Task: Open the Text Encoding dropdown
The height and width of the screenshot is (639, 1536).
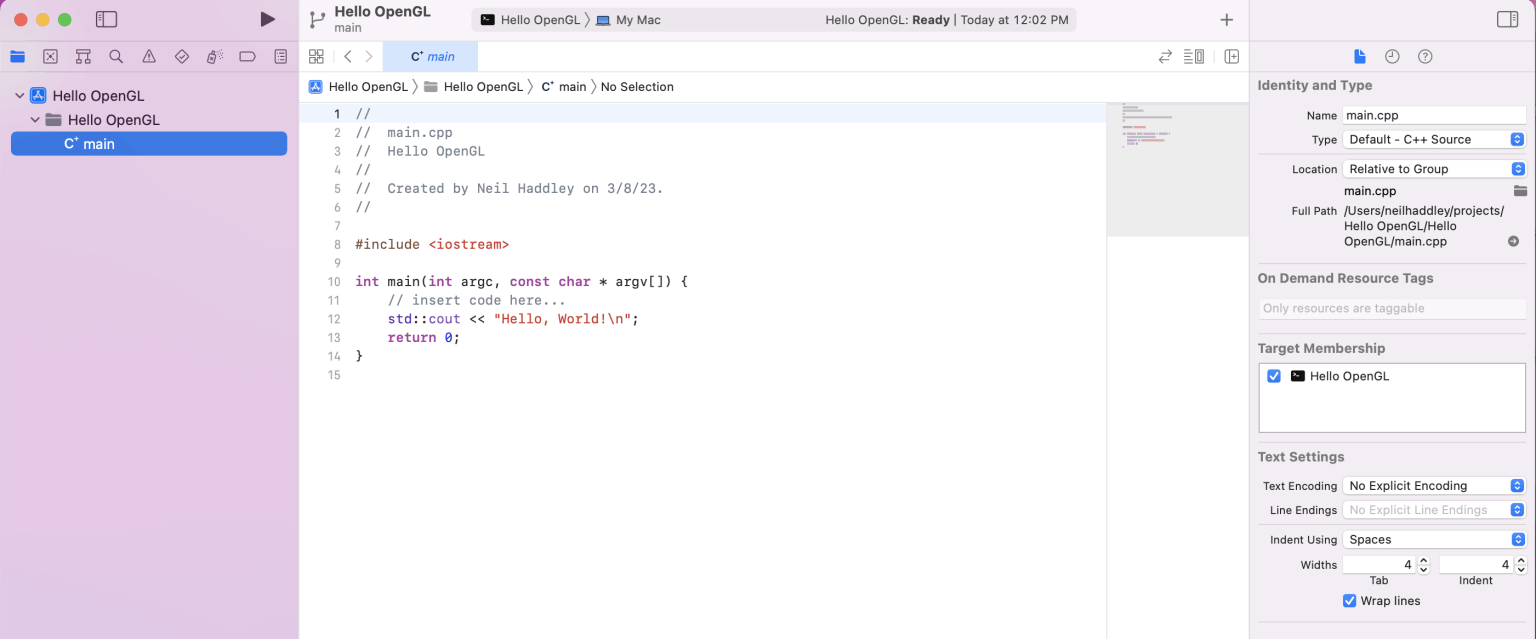Action: point(1434,486)
